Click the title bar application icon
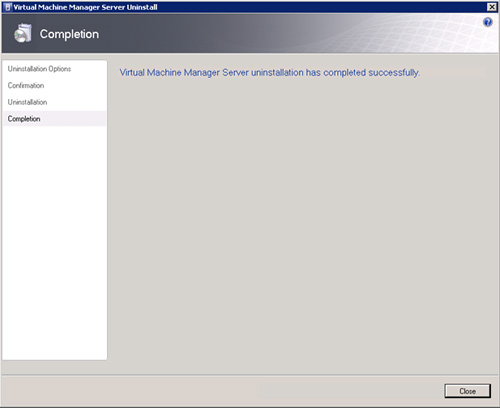 coord(8,7)
